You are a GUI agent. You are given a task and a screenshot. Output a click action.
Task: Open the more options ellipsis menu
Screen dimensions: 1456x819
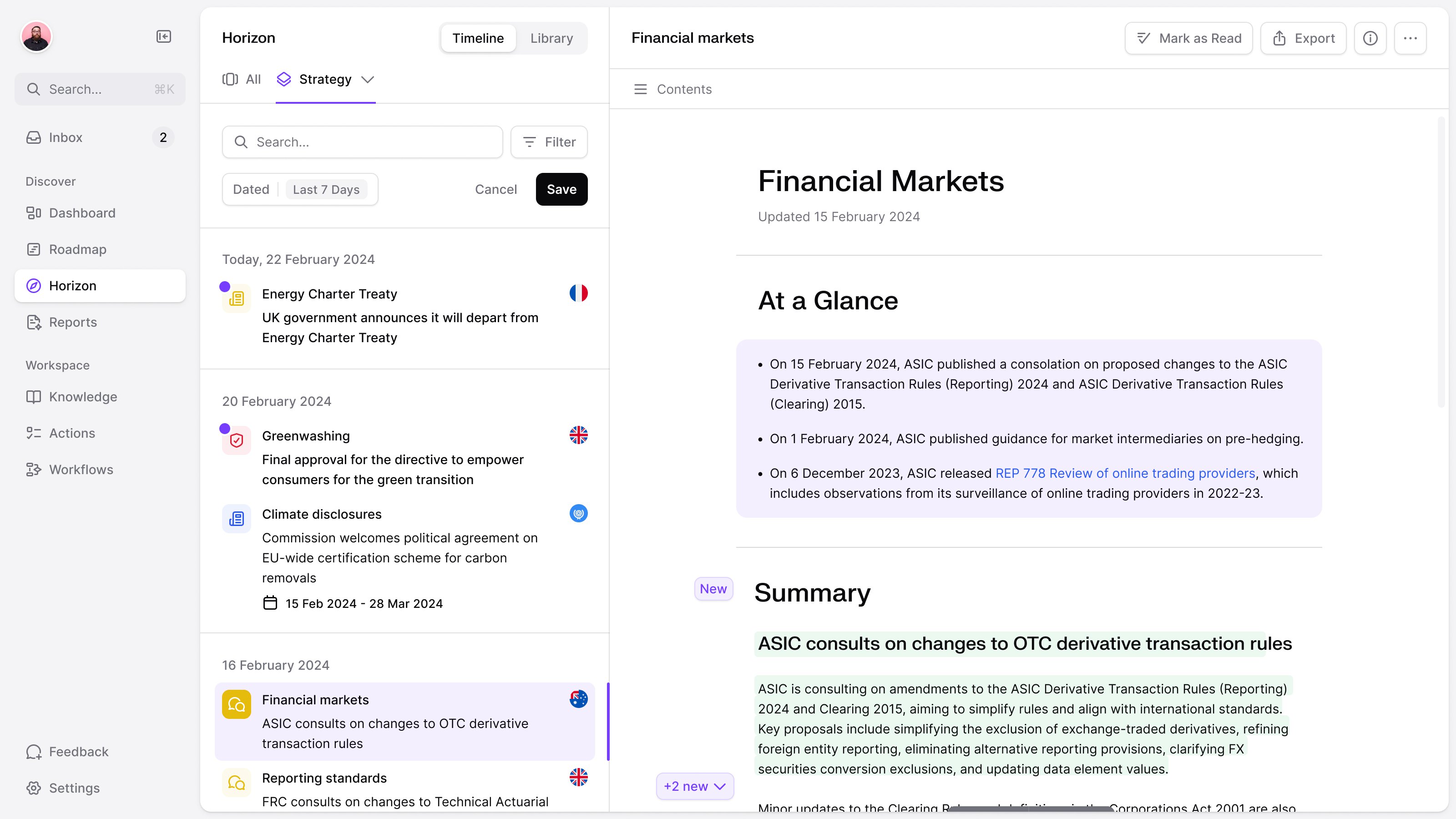pos(1410,38)
